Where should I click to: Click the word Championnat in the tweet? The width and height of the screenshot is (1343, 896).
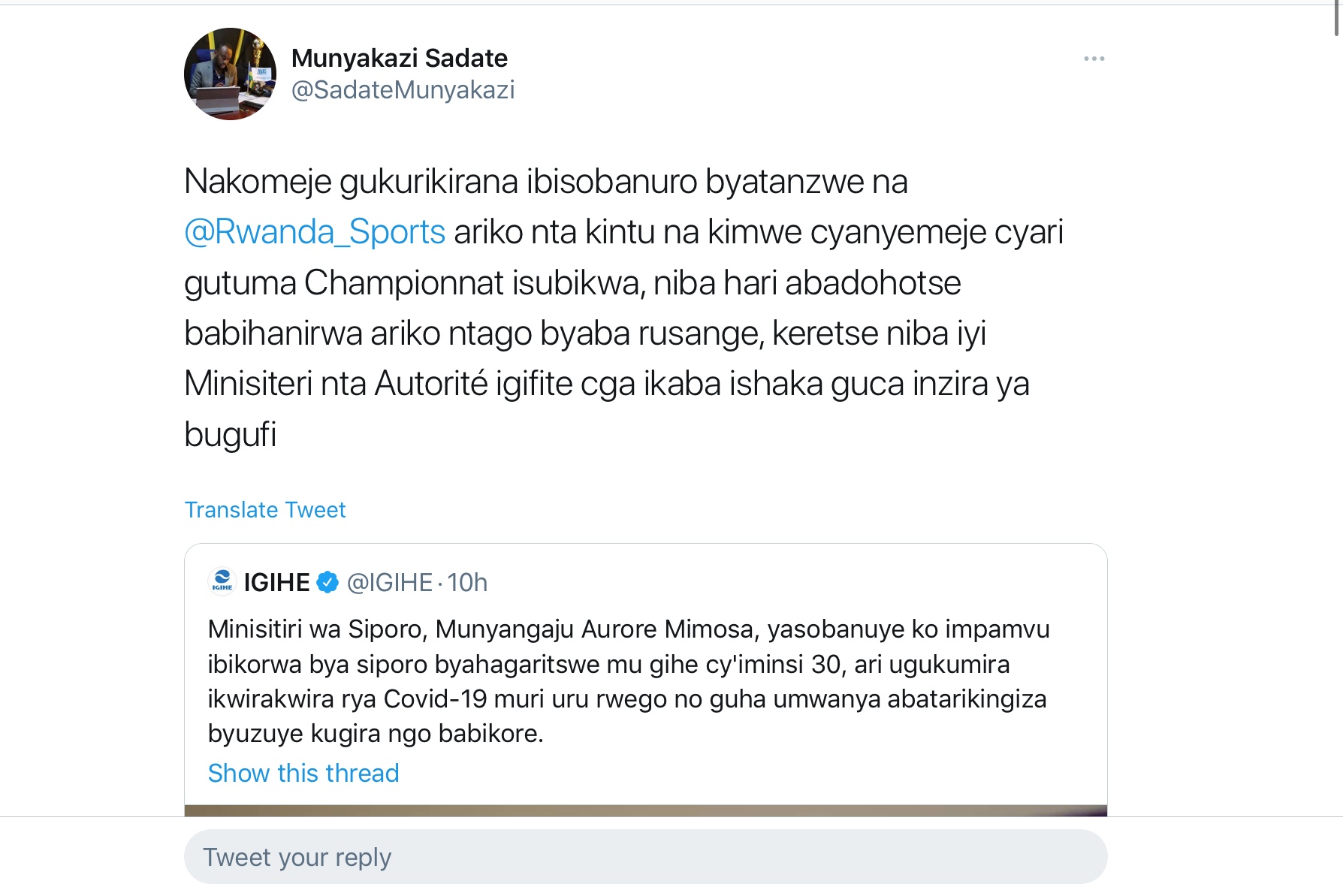coord(404,283)
